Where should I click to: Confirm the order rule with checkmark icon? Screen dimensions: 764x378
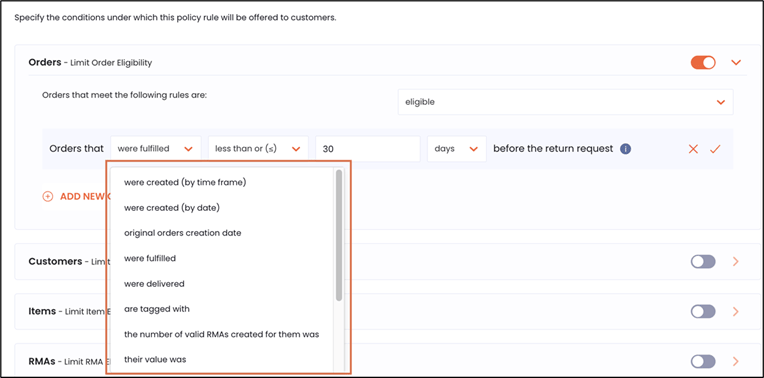tap(715, 149)
